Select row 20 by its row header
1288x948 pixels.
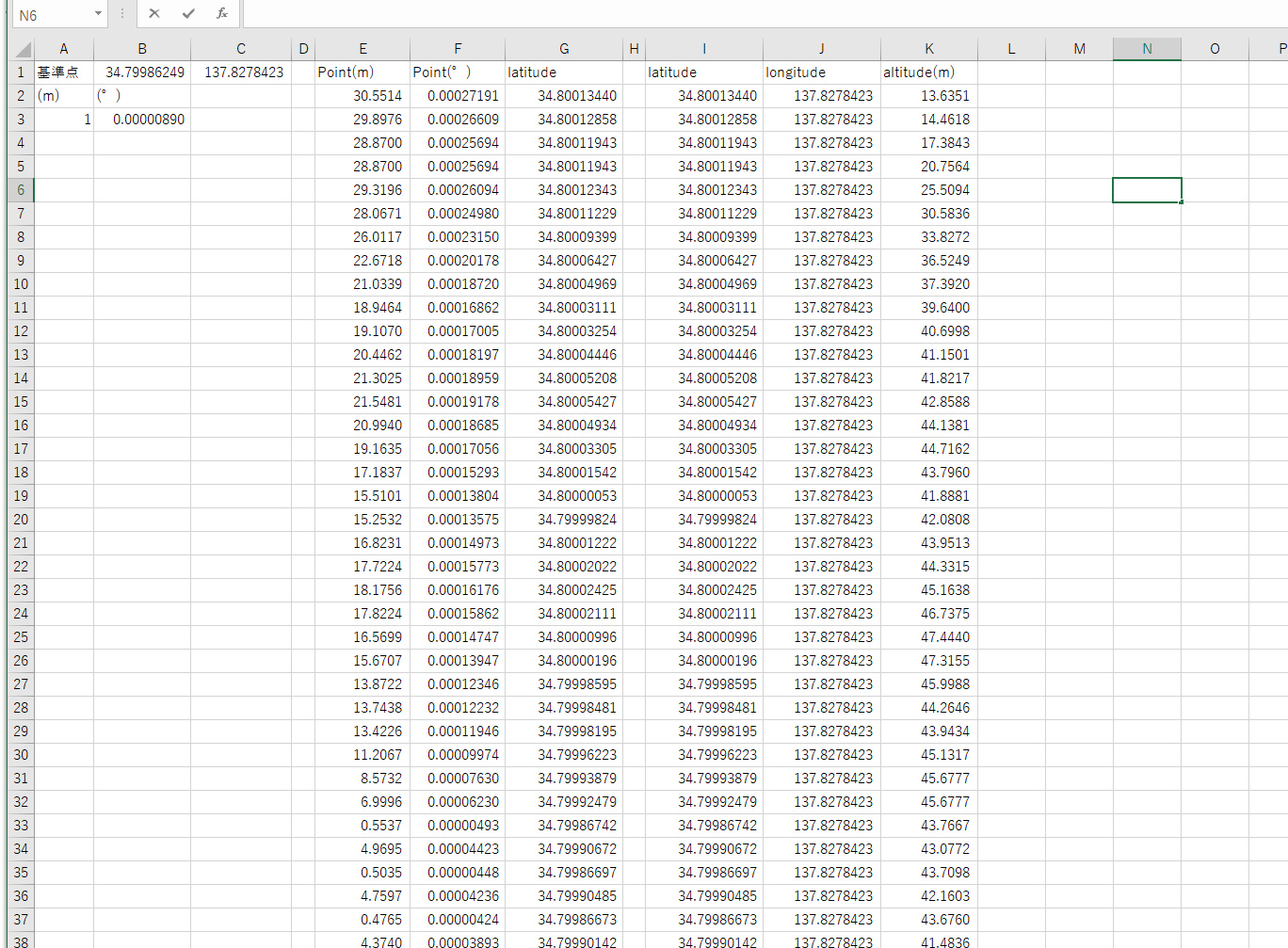pyautogui.click(x=21, y=520)
